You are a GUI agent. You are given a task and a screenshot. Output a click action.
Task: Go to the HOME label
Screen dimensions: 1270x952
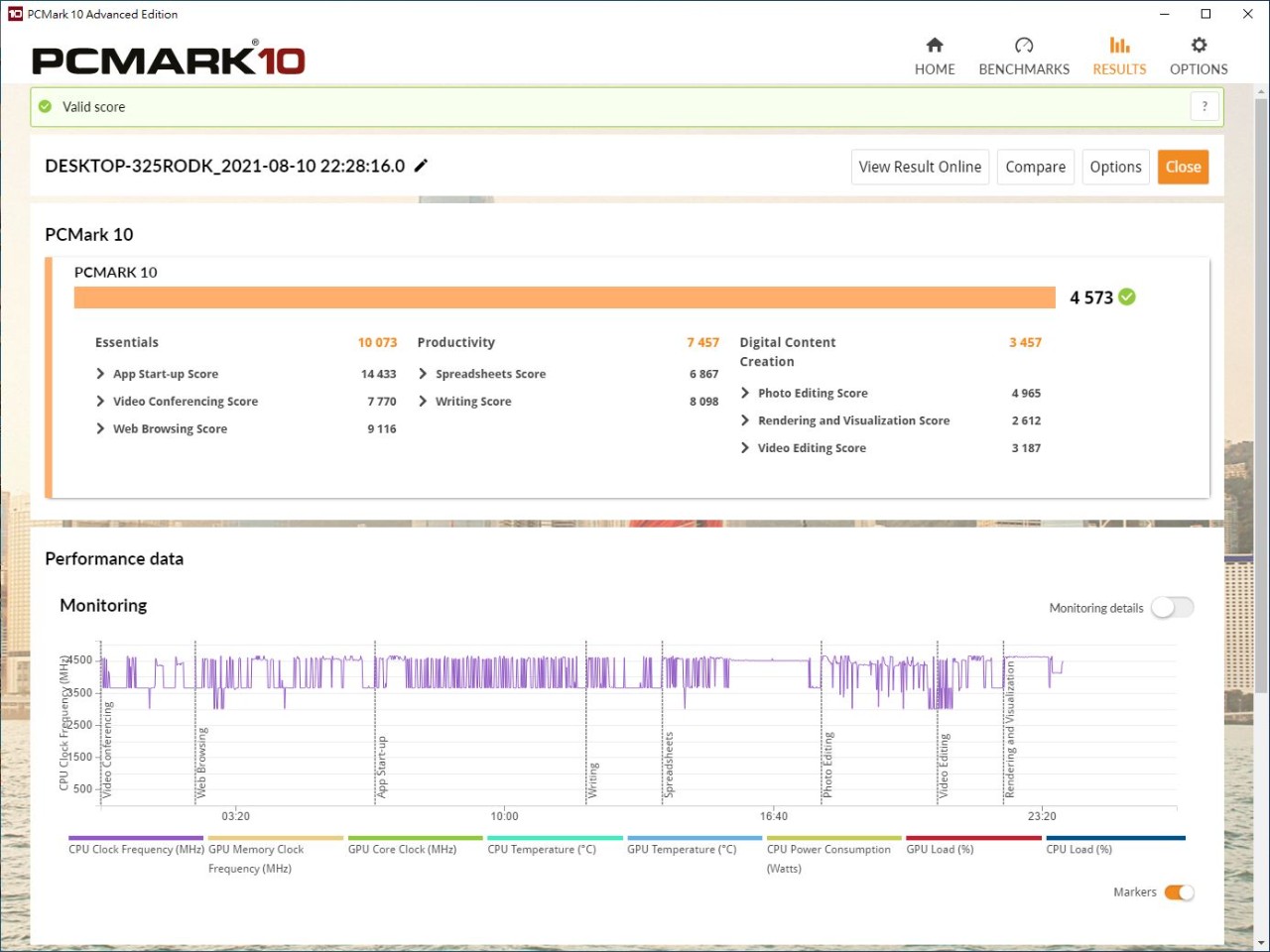935,69
